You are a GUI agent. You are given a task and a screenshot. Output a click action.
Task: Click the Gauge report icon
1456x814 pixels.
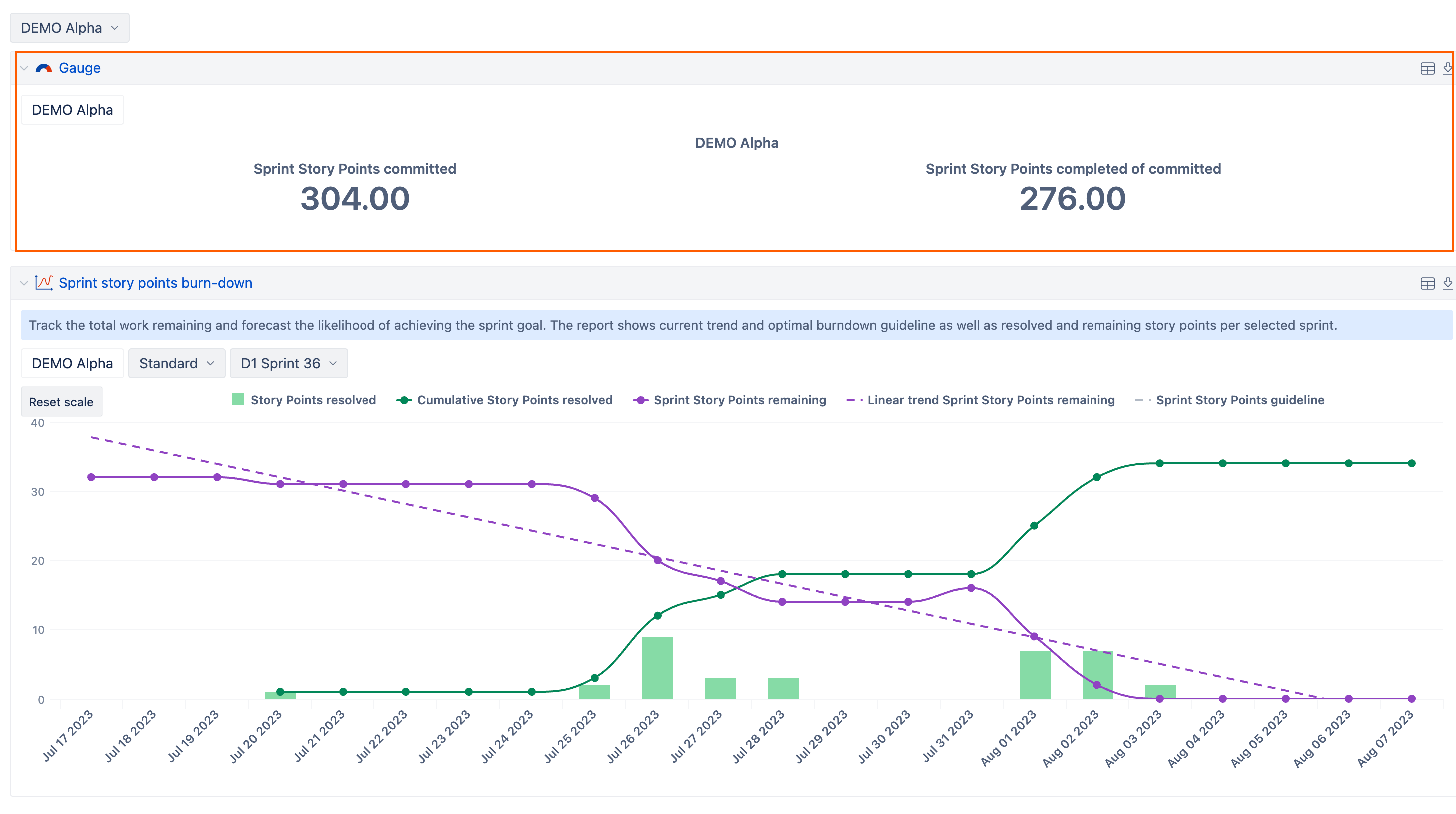coord(43,68)
